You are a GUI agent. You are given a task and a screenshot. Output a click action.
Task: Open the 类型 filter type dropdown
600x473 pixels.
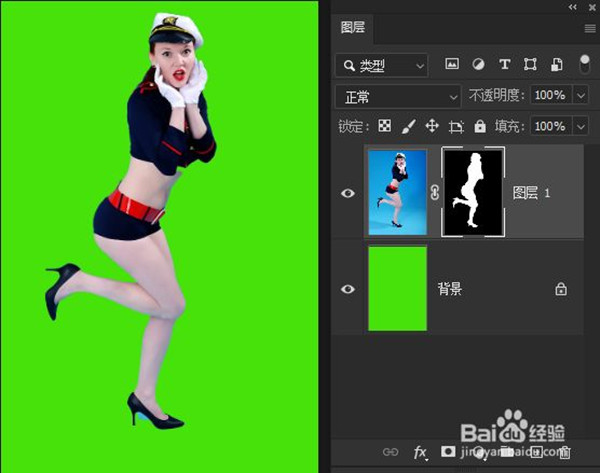[x=384, y=65]
